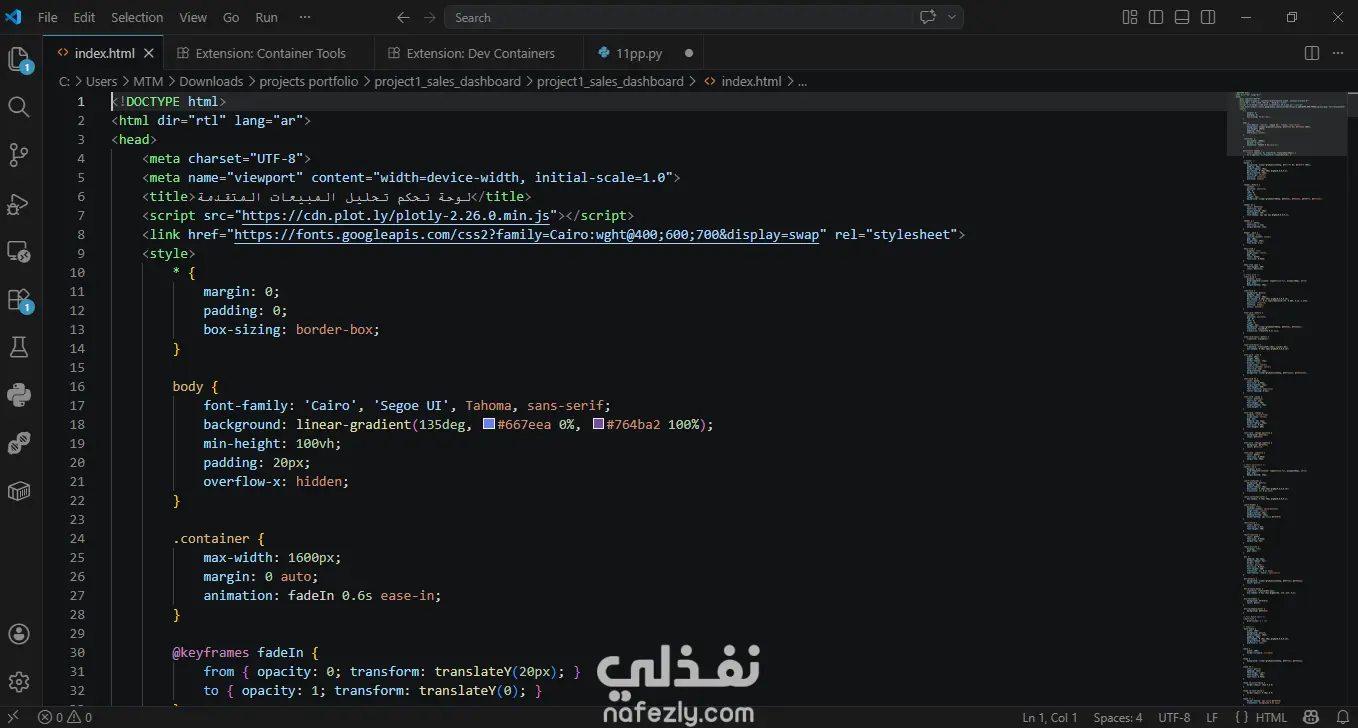Open the Selection menu

137,17
